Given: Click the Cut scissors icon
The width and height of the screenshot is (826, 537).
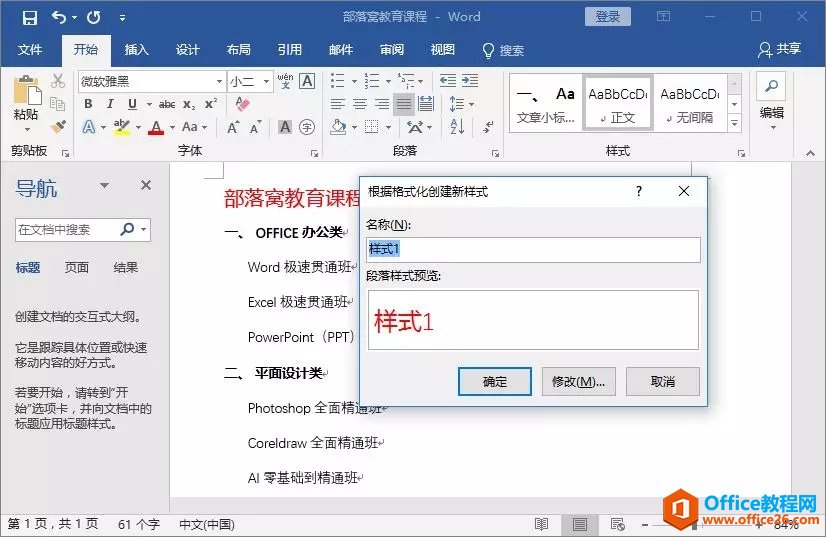Looking at the screenshot, I should pyautogui.click(x=58, y=81).
